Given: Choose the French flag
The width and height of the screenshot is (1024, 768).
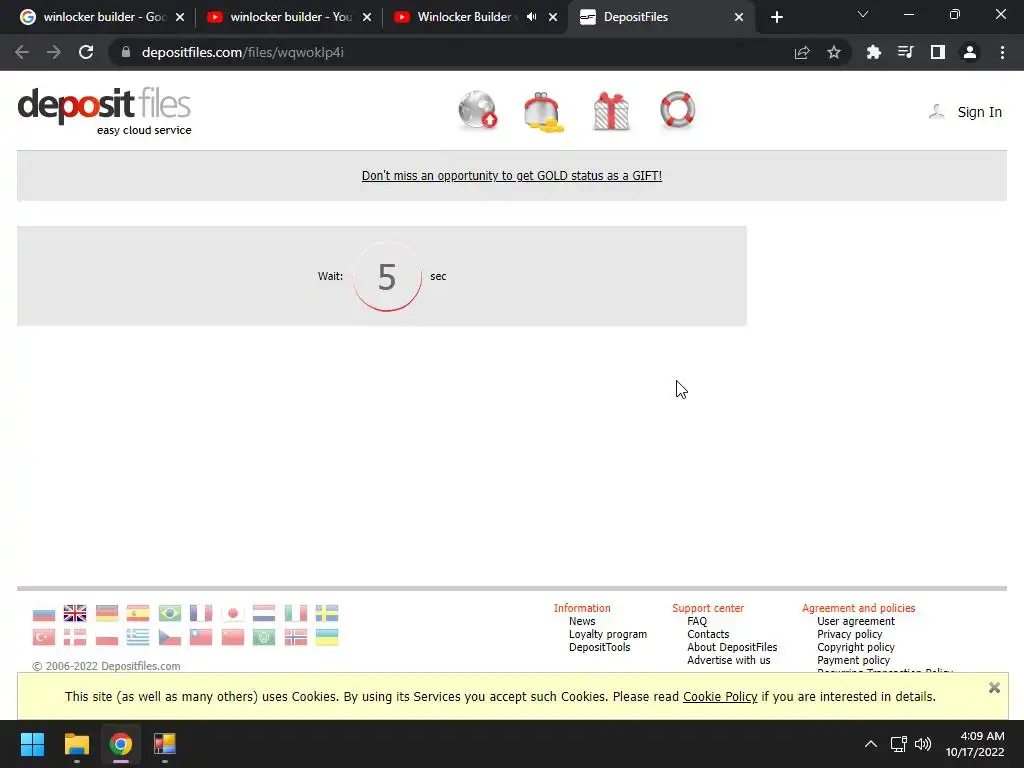Looking at the screenshot, I should point(201,613).
